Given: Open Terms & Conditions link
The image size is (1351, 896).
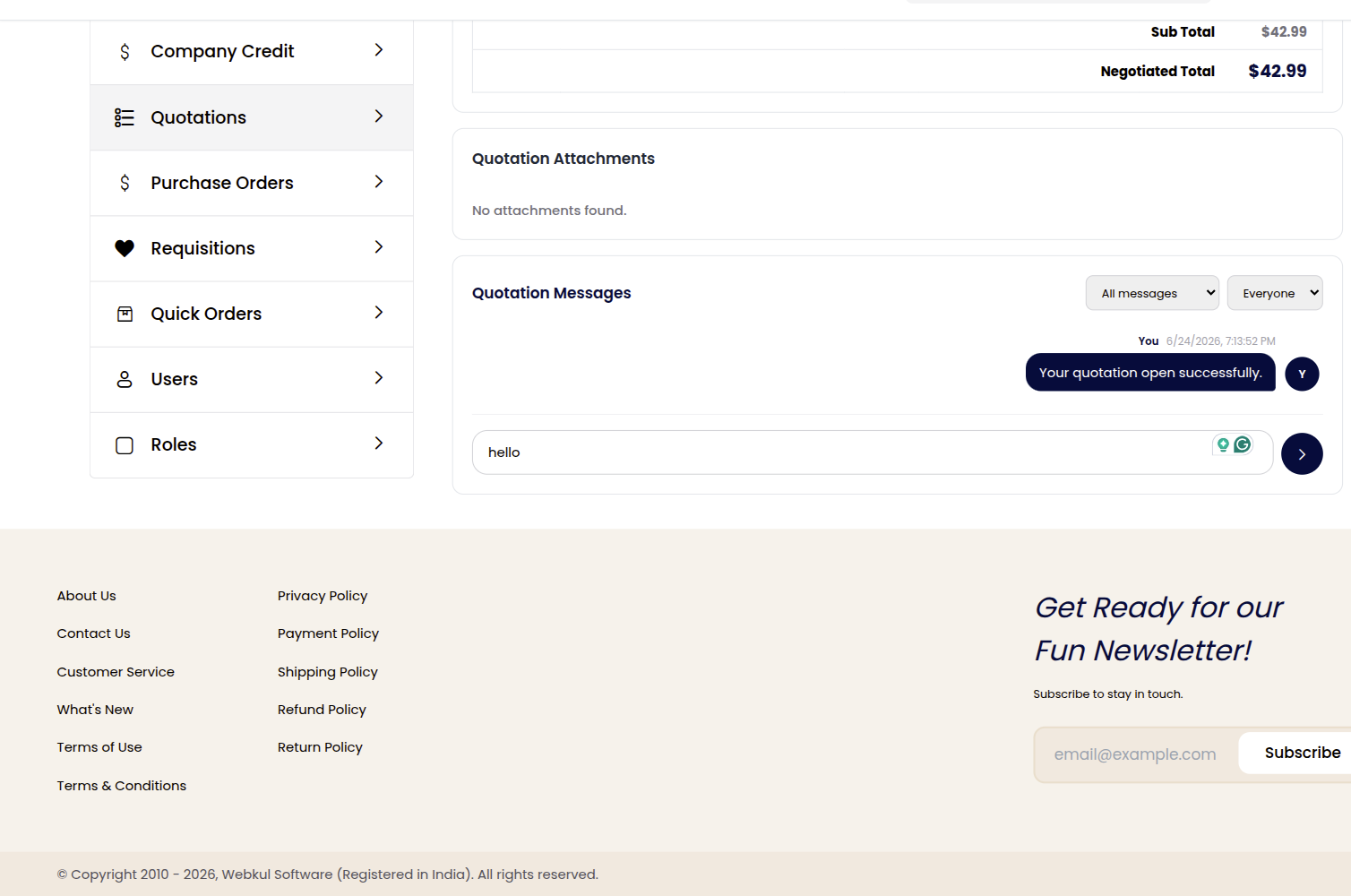Looking at the screenshot, I should (x=122, y=786).
